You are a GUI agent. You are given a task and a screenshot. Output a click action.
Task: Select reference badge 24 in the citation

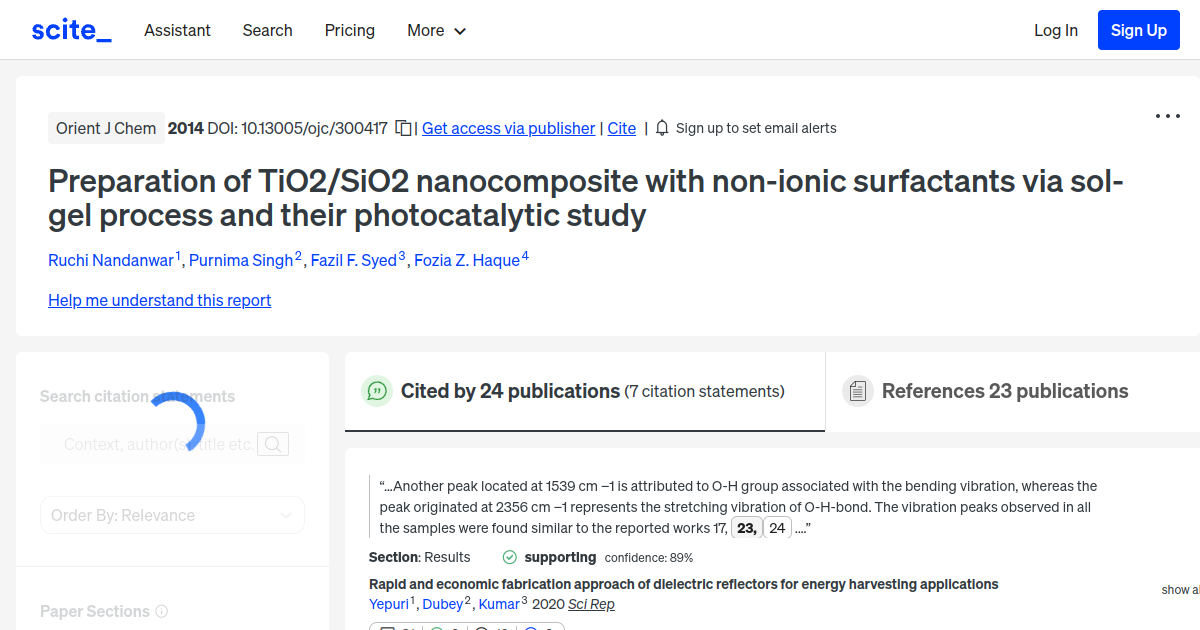pyautogui.click(x=777, y=527)
